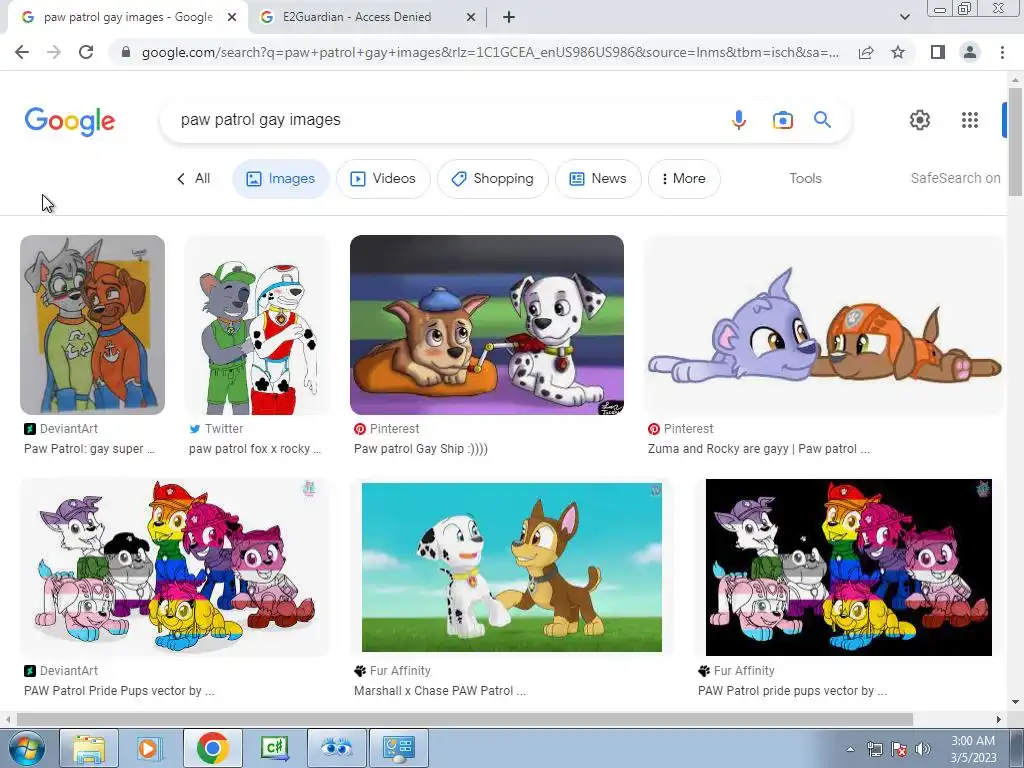Open the volume speaker tray icon

[923, 749]
